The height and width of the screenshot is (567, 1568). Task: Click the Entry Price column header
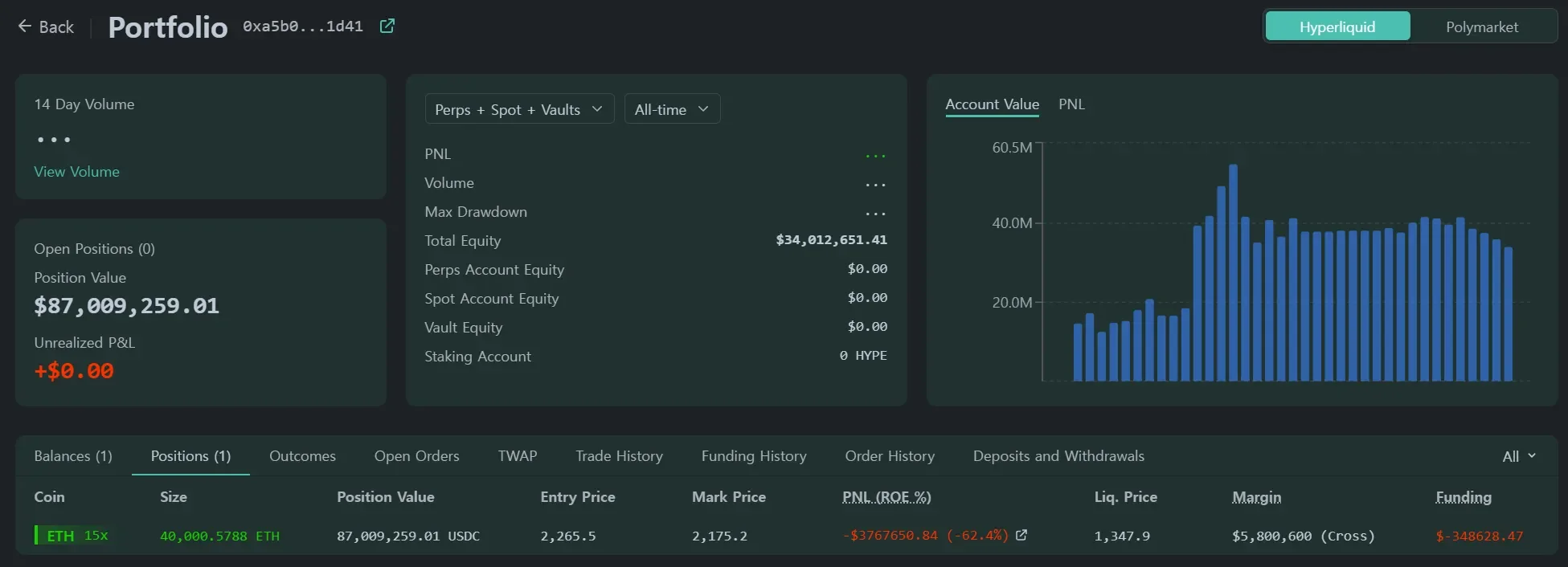(578, 497)
